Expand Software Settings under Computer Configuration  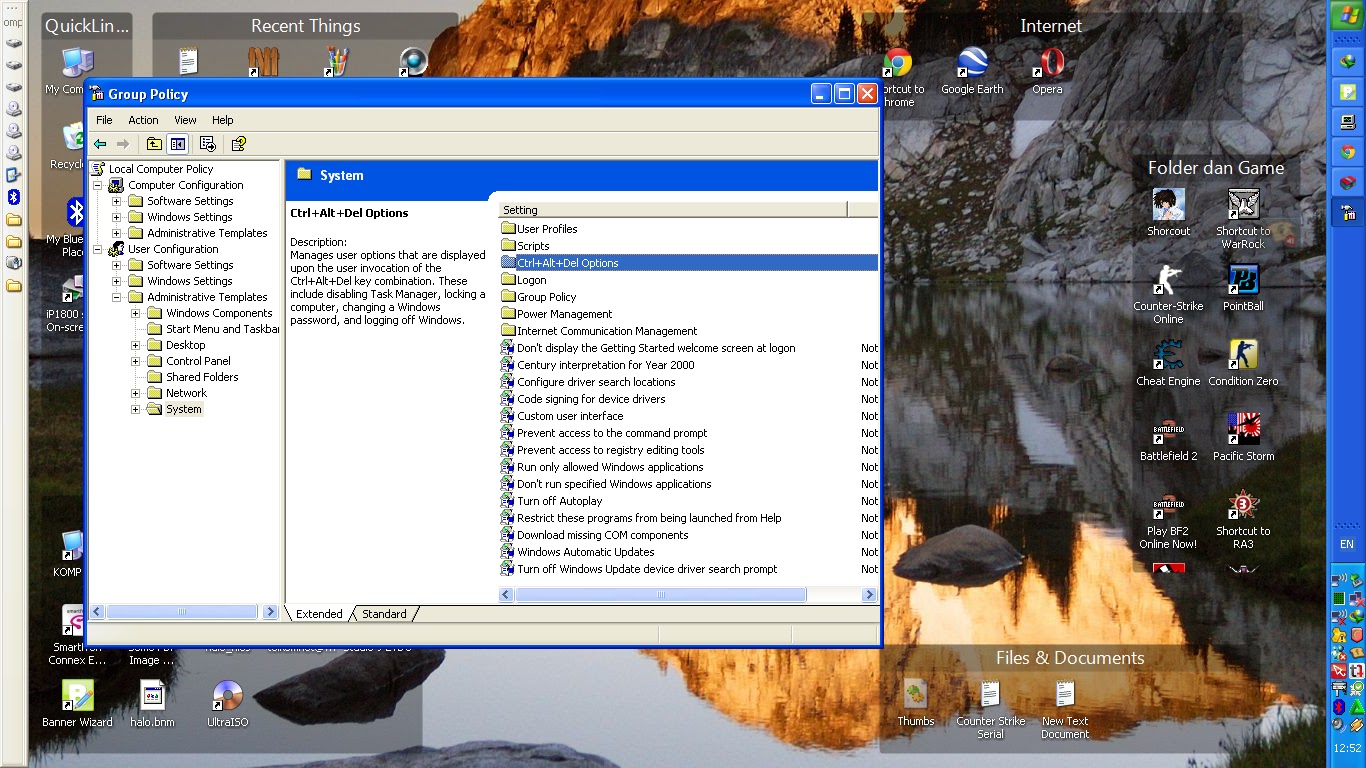pyautogui.click(x=117, y=201)
